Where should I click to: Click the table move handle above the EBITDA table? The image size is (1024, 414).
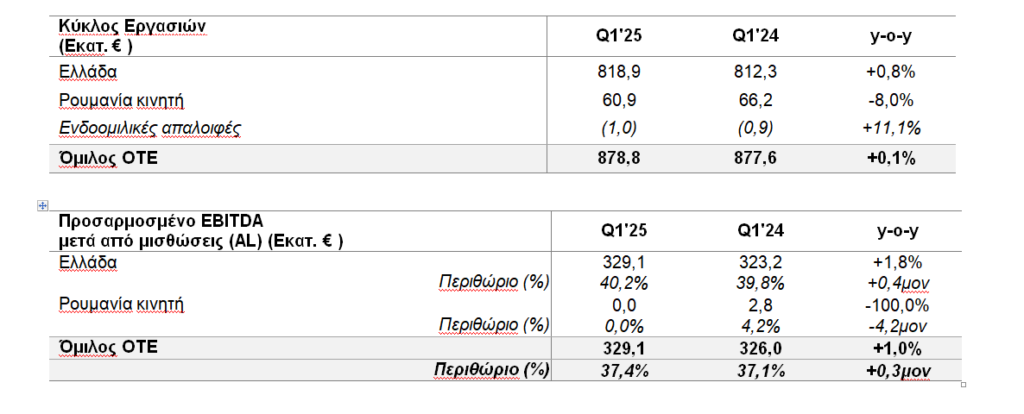(x=42, y=206)
